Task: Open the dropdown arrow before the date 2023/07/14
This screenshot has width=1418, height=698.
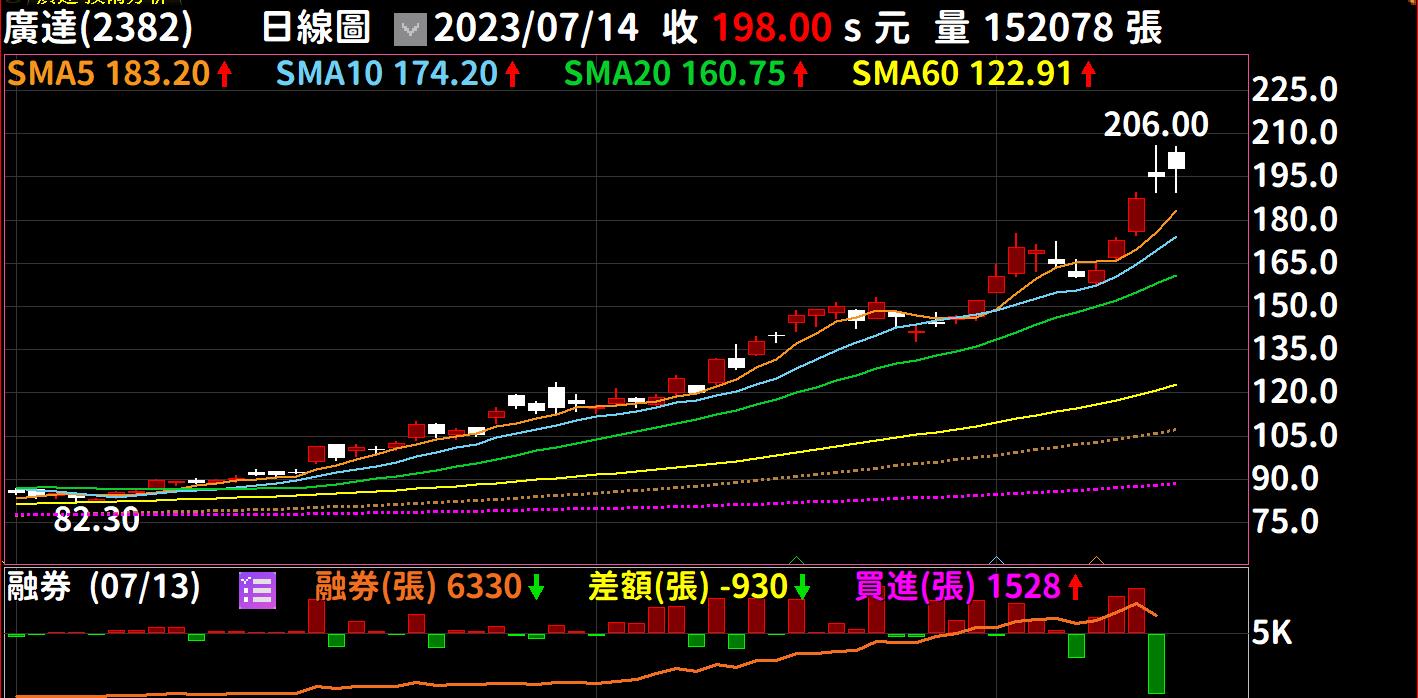Action: 411,29
